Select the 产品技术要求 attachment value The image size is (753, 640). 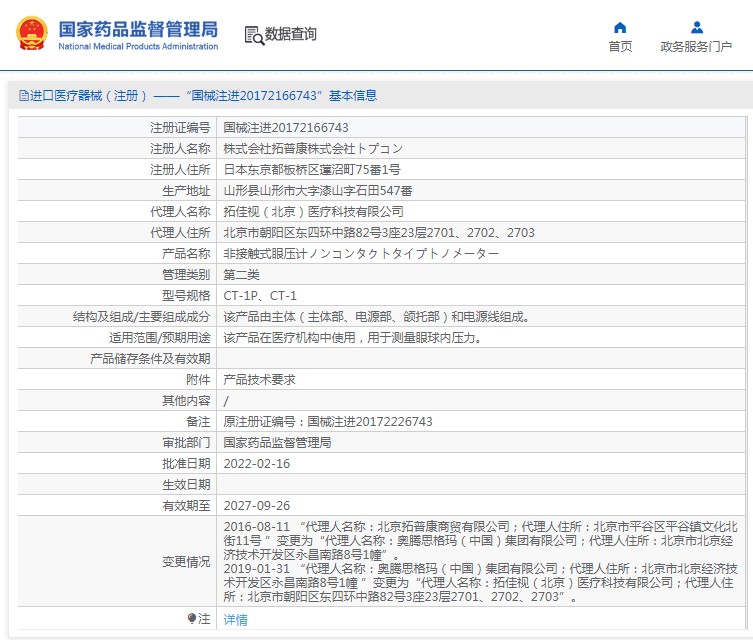coord(259,380)
